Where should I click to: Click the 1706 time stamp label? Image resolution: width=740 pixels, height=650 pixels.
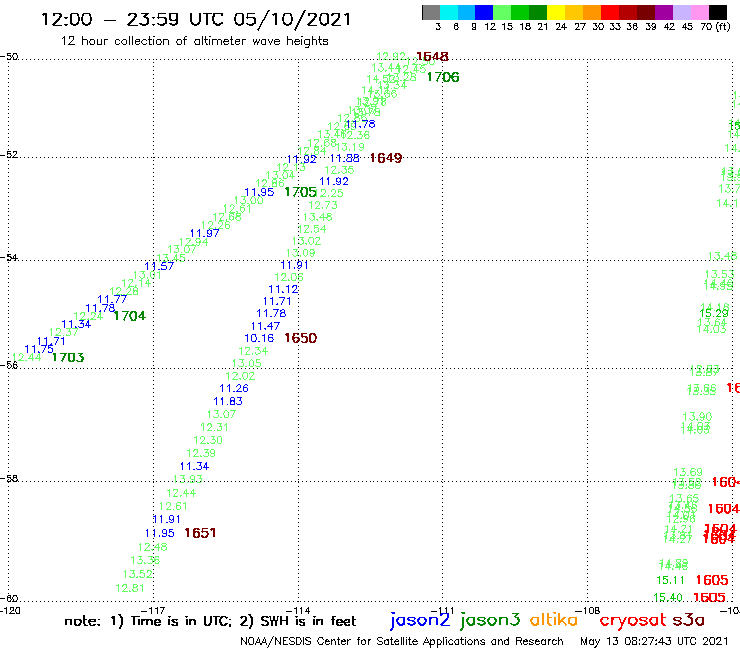[x=443, y=77]
